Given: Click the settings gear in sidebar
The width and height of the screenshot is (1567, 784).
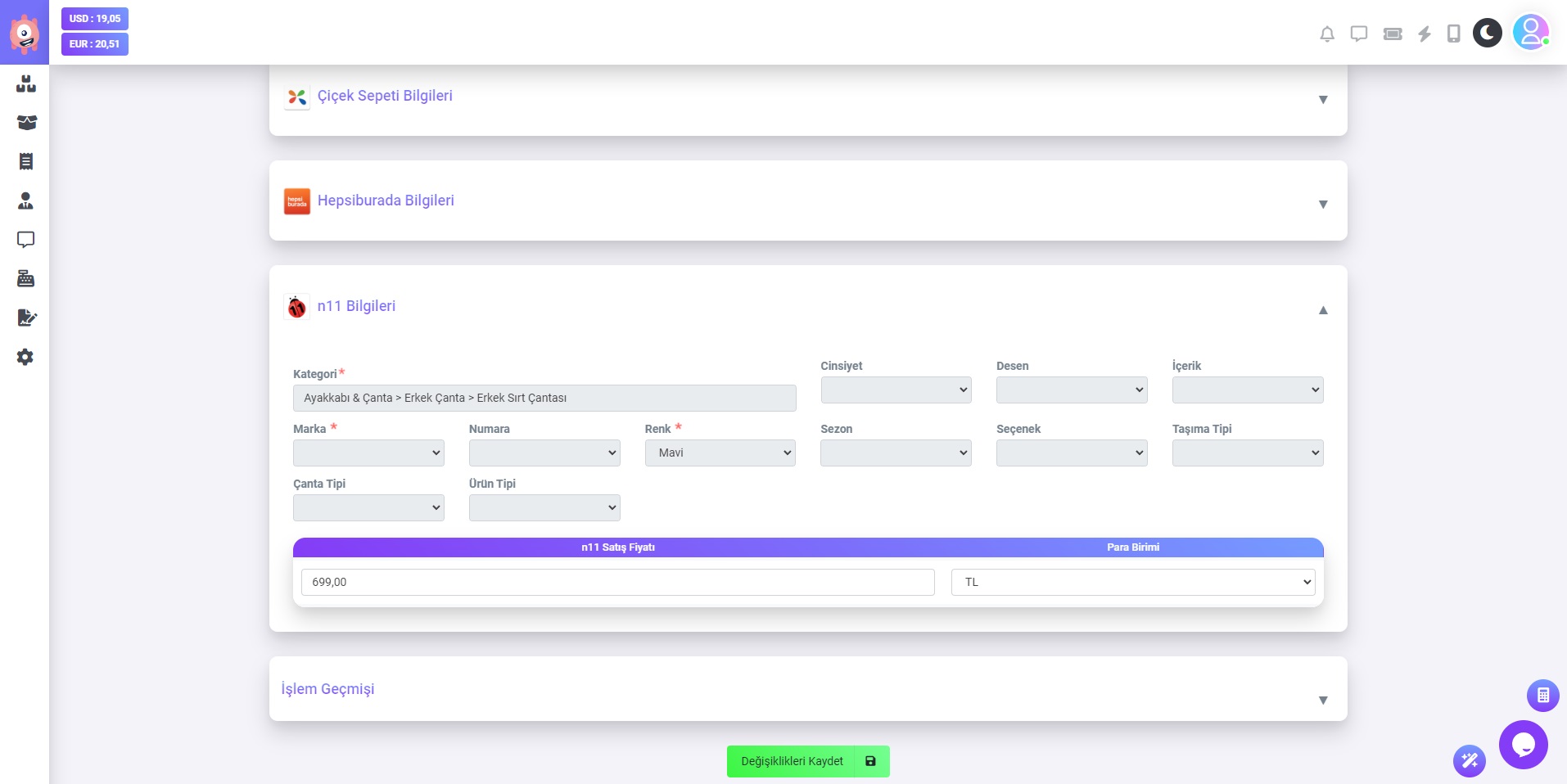Looking at the screenshot, I should 25,357.
